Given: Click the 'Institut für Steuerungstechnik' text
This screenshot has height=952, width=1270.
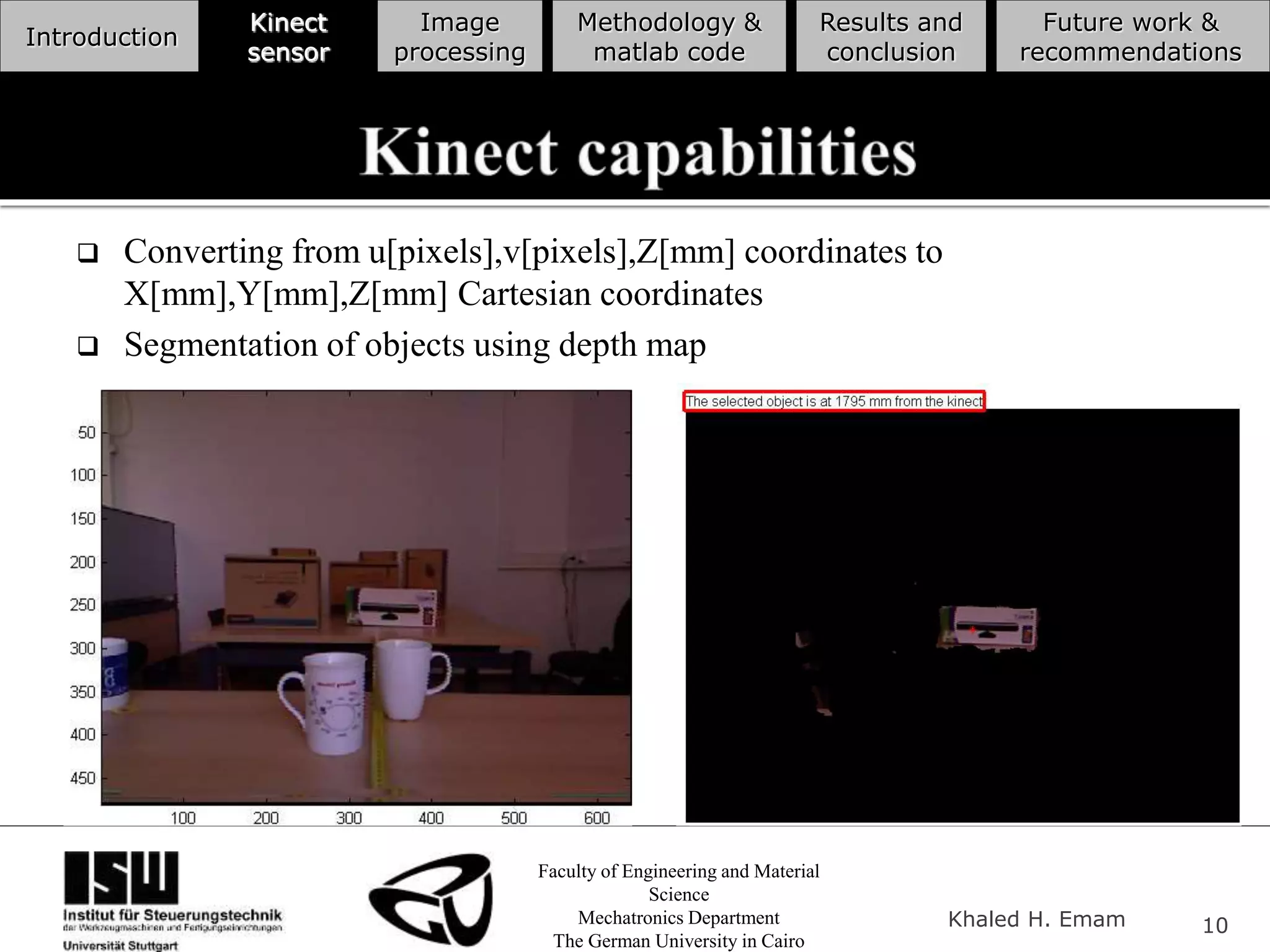Looking at the screenshot, I should [x=172, y=915].
